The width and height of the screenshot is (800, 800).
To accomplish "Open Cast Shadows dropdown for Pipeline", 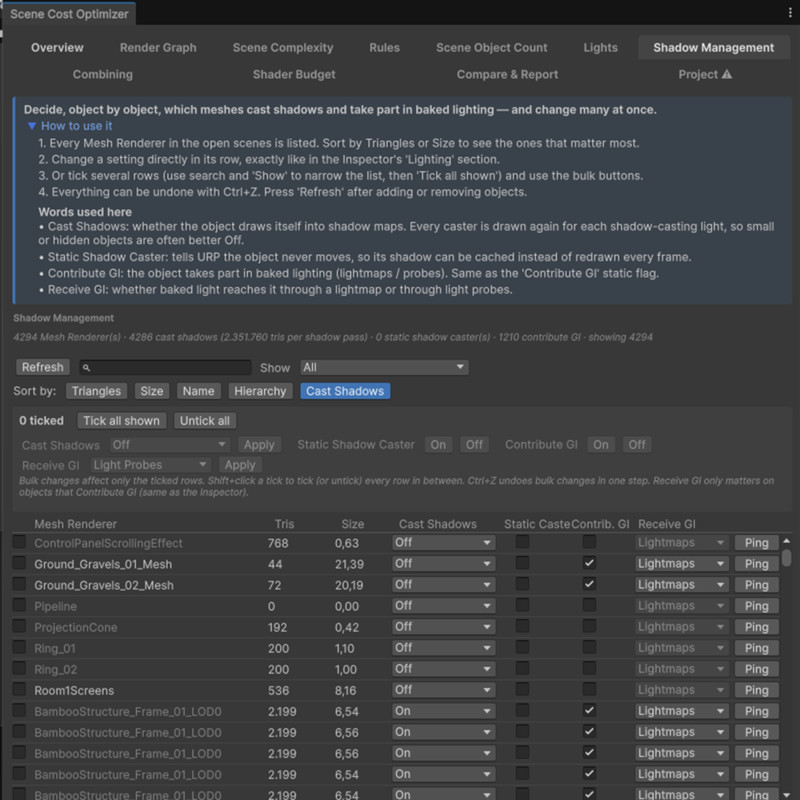I will pyautogui.click(x=443, y=606).
